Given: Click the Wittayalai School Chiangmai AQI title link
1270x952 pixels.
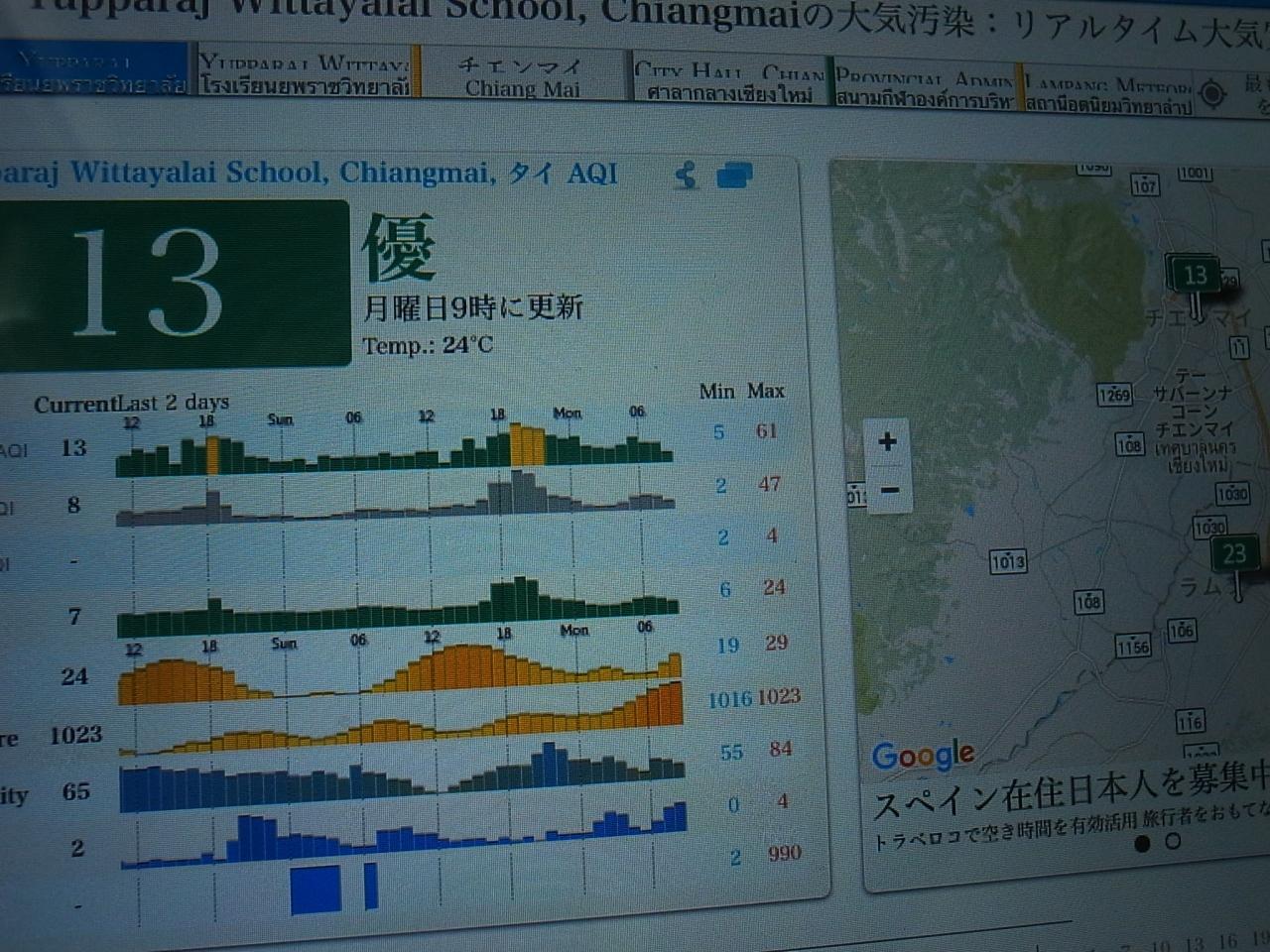Looking at the screenshot, I should pyautogui.click(x=308, y=174).
